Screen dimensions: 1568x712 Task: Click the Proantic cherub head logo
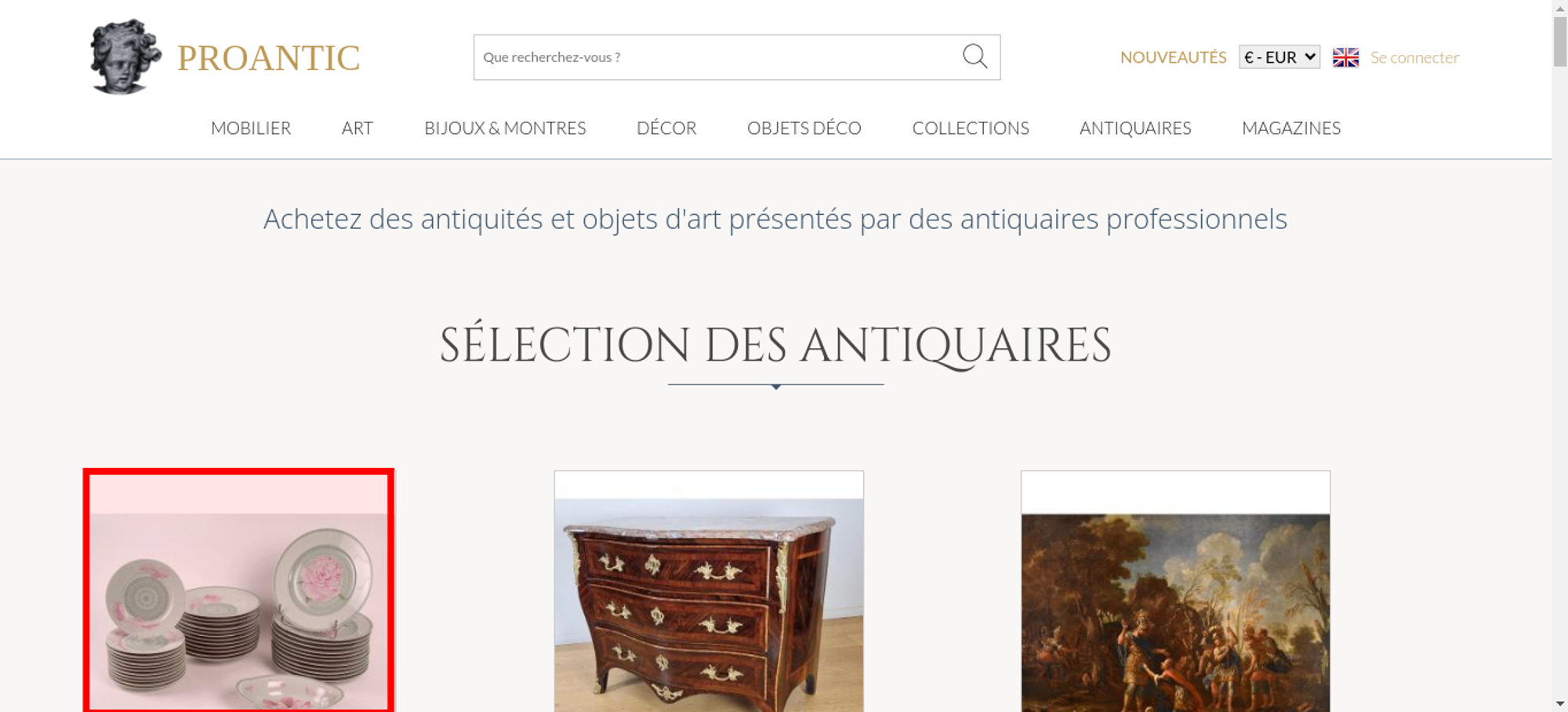[125, 56]
